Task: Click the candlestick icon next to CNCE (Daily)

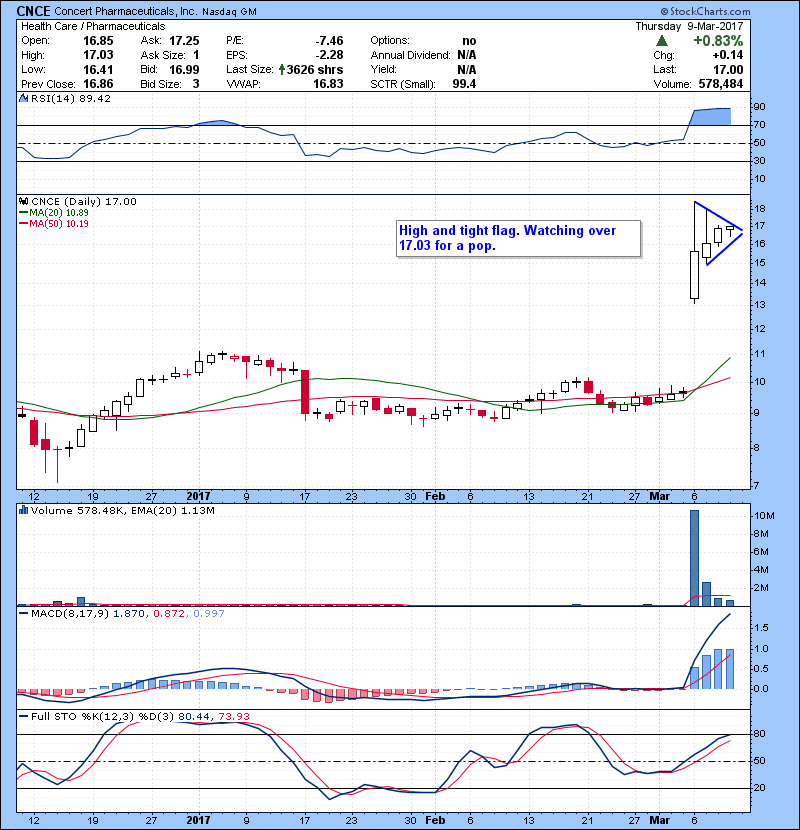Action: pyautogui.click(x=23, y=202)
